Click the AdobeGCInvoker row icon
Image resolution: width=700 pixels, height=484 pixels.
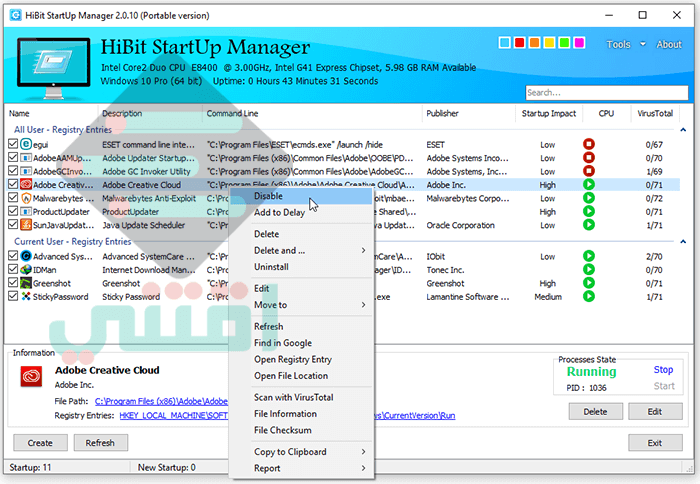pos(26,171)
